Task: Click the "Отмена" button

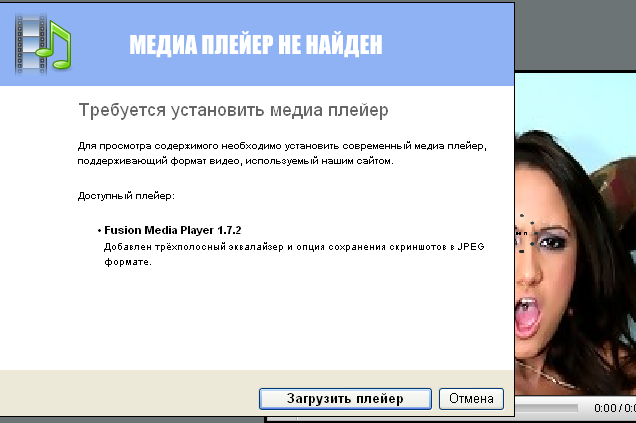Action: (x=471, y=399)
